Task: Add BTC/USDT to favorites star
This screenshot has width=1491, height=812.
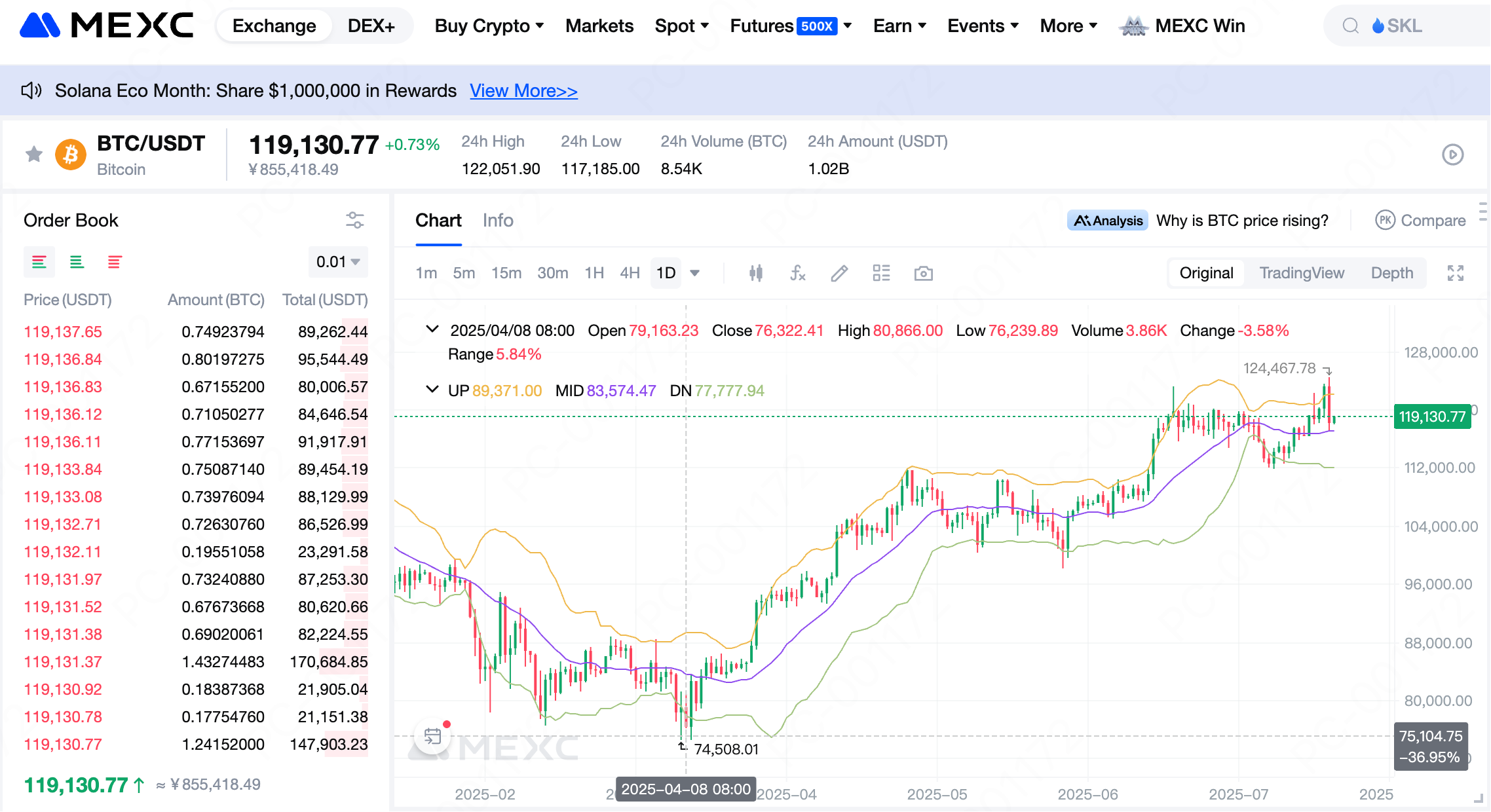Action: pos(34,155)
